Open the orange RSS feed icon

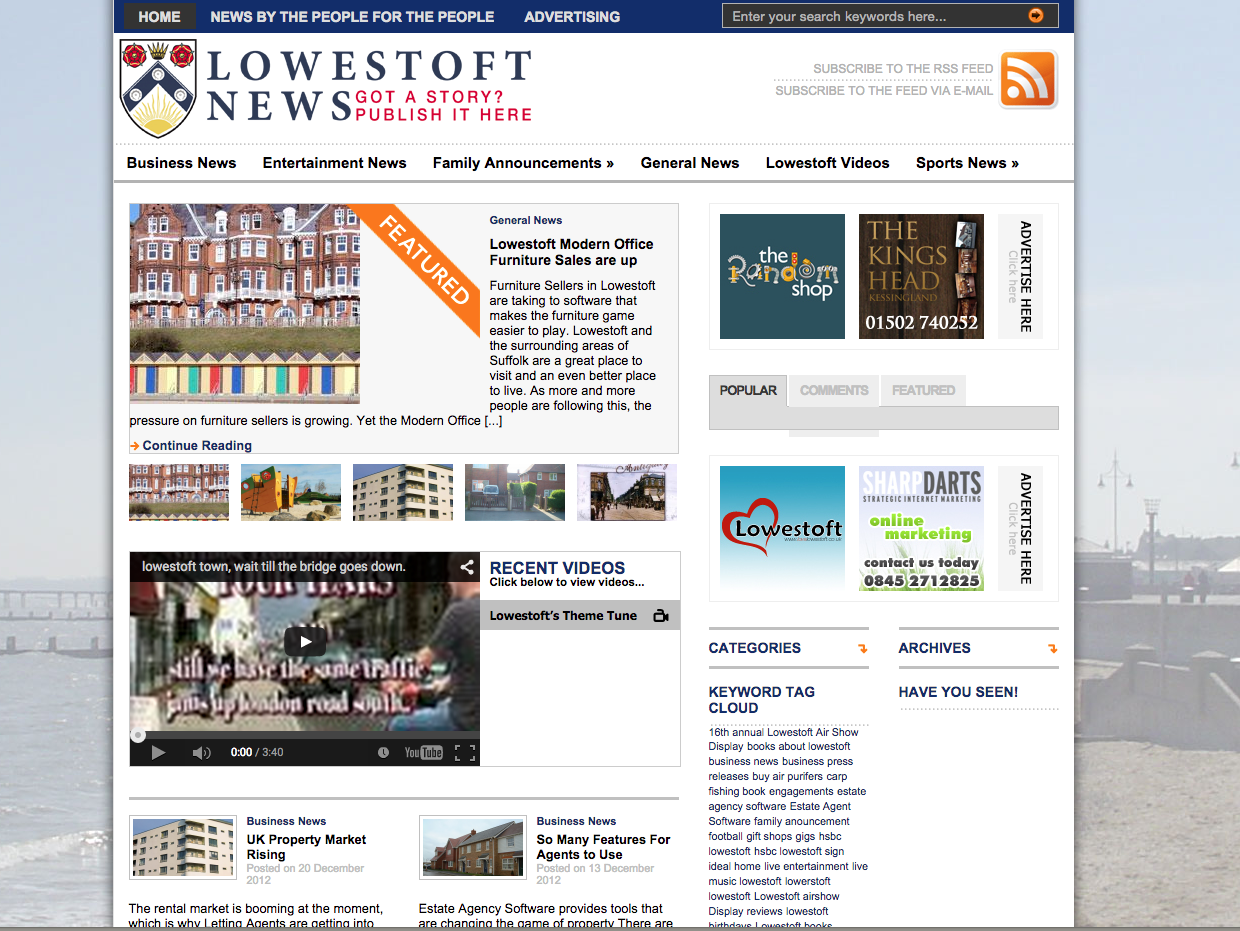(x=1028, y=79)
